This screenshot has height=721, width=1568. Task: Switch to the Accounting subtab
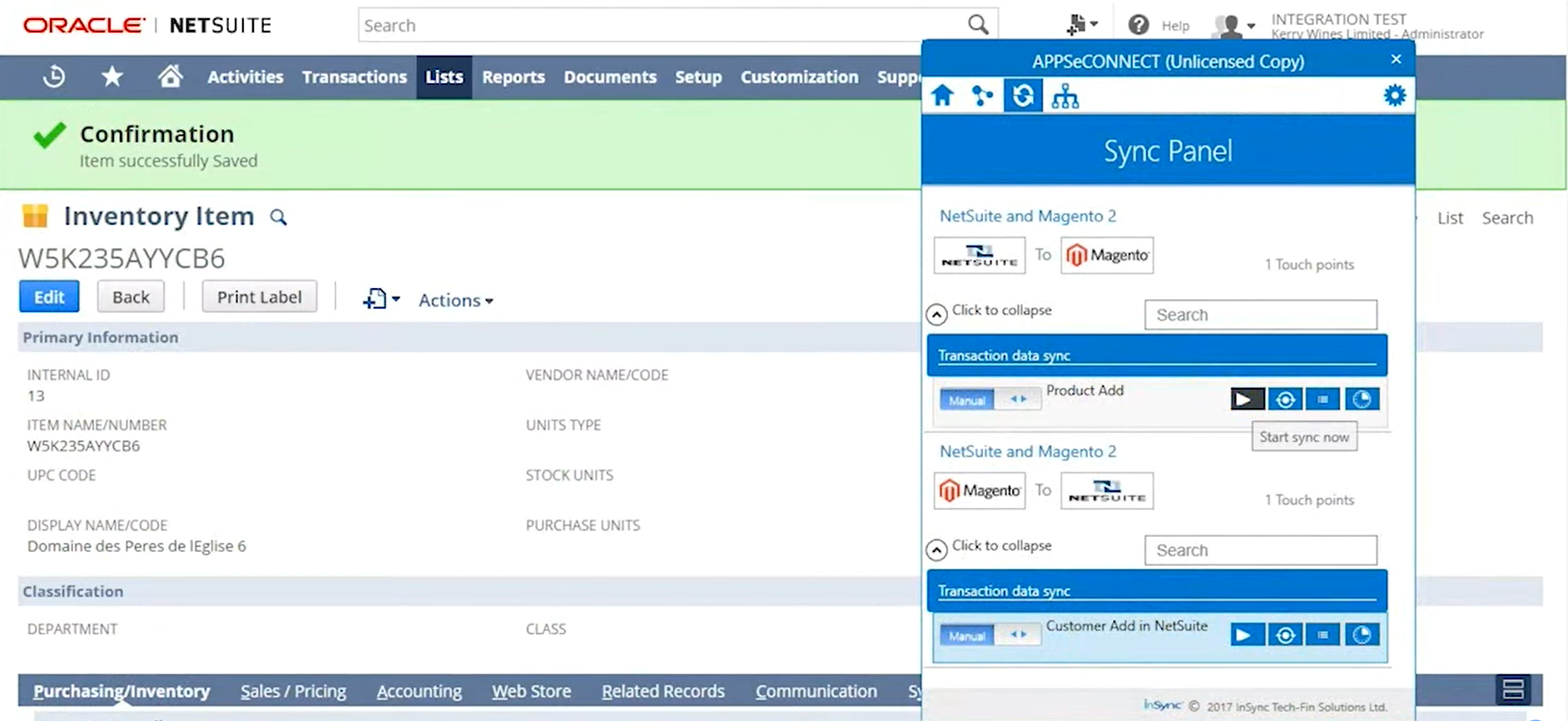419,691
